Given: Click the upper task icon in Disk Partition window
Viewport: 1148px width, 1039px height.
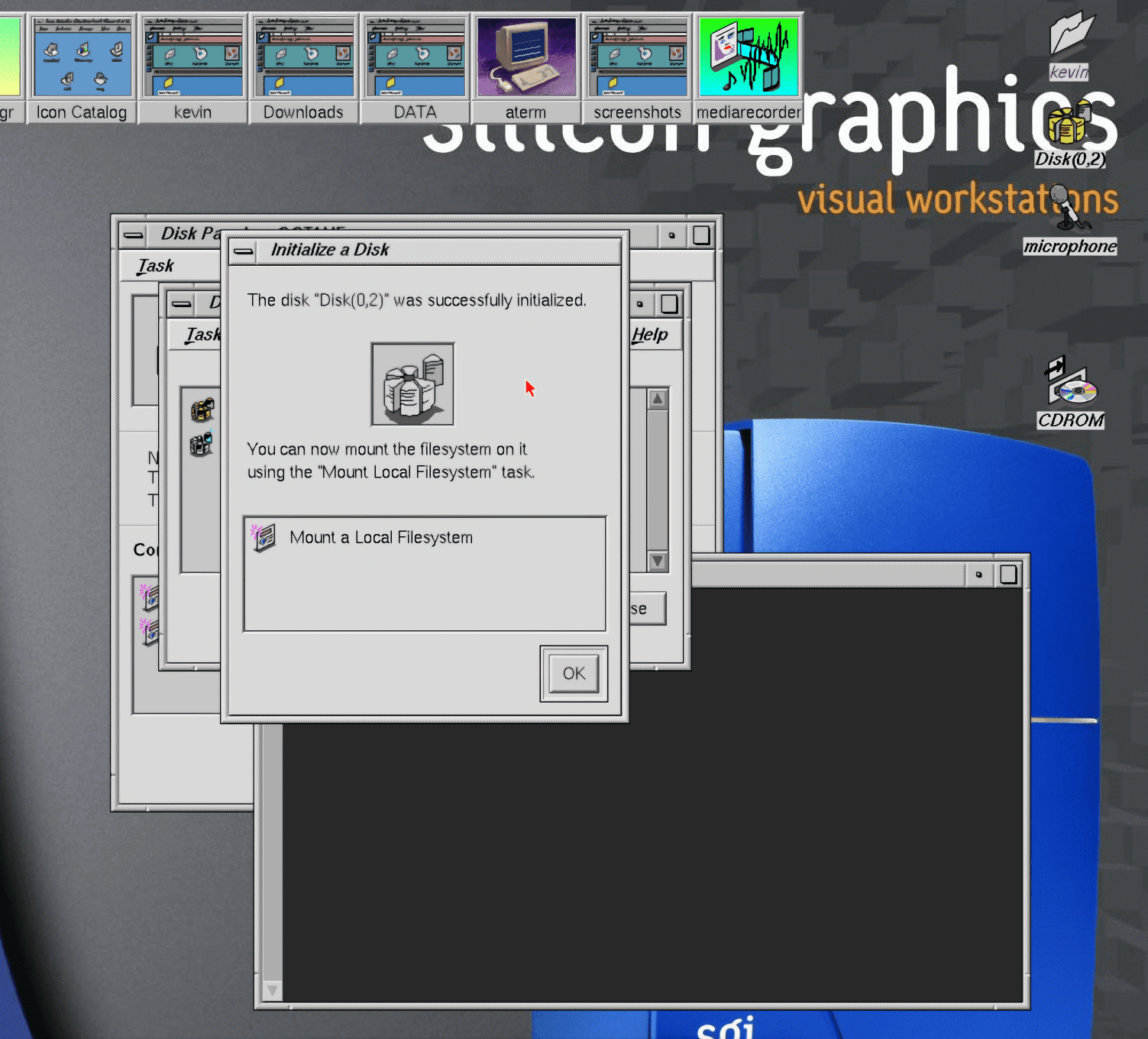Looking at the screenshot, I should coord(149,597).
